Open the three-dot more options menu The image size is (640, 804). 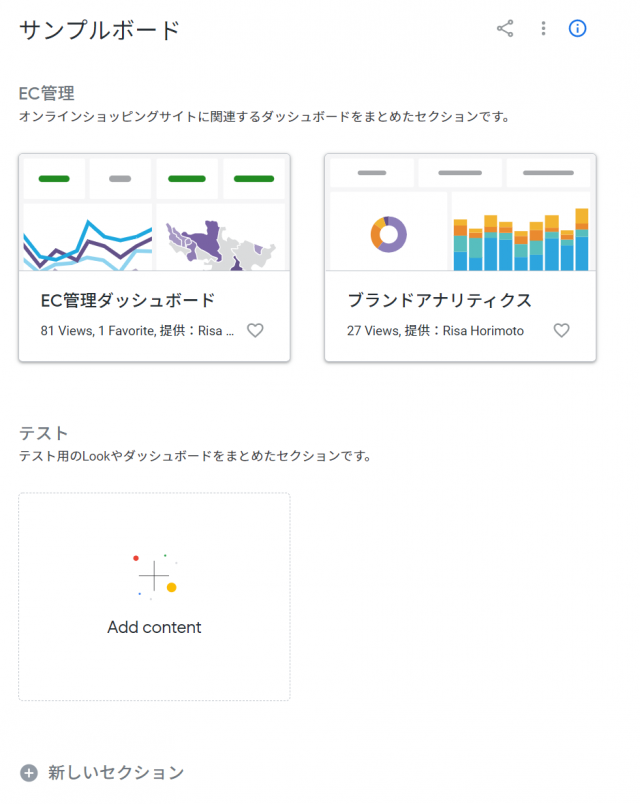click(543, 29)
